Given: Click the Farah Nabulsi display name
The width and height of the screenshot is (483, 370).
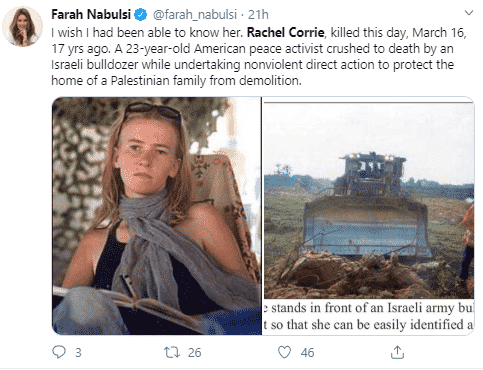Looking at the screenshot, I should click(x=91, y=15).
